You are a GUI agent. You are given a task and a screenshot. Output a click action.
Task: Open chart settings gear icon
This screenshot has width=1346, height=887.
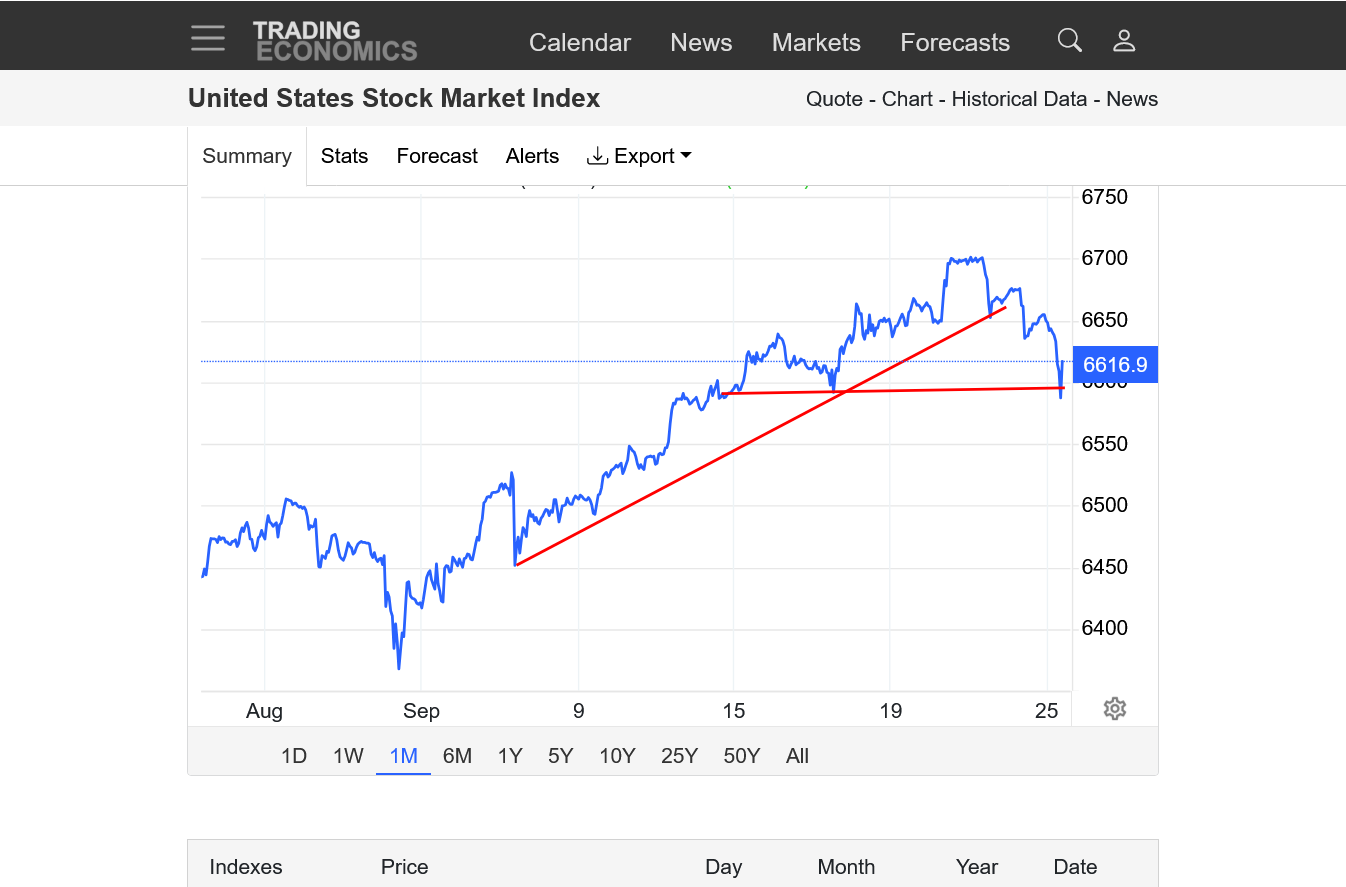pyautogui.click(x=1115, y=709)
